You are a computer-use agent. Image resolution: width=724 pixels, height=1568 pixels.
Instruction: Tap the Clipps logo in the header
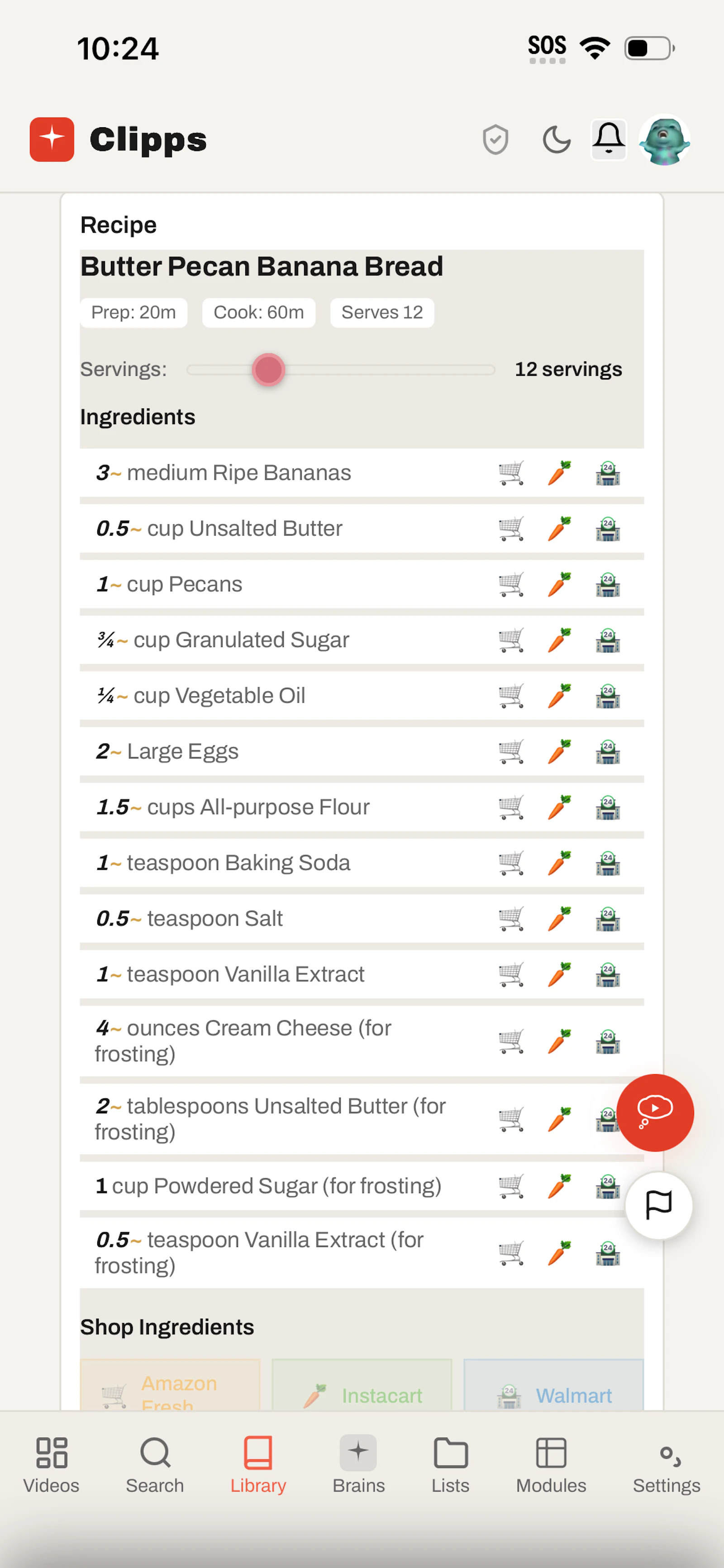(118, 139)
